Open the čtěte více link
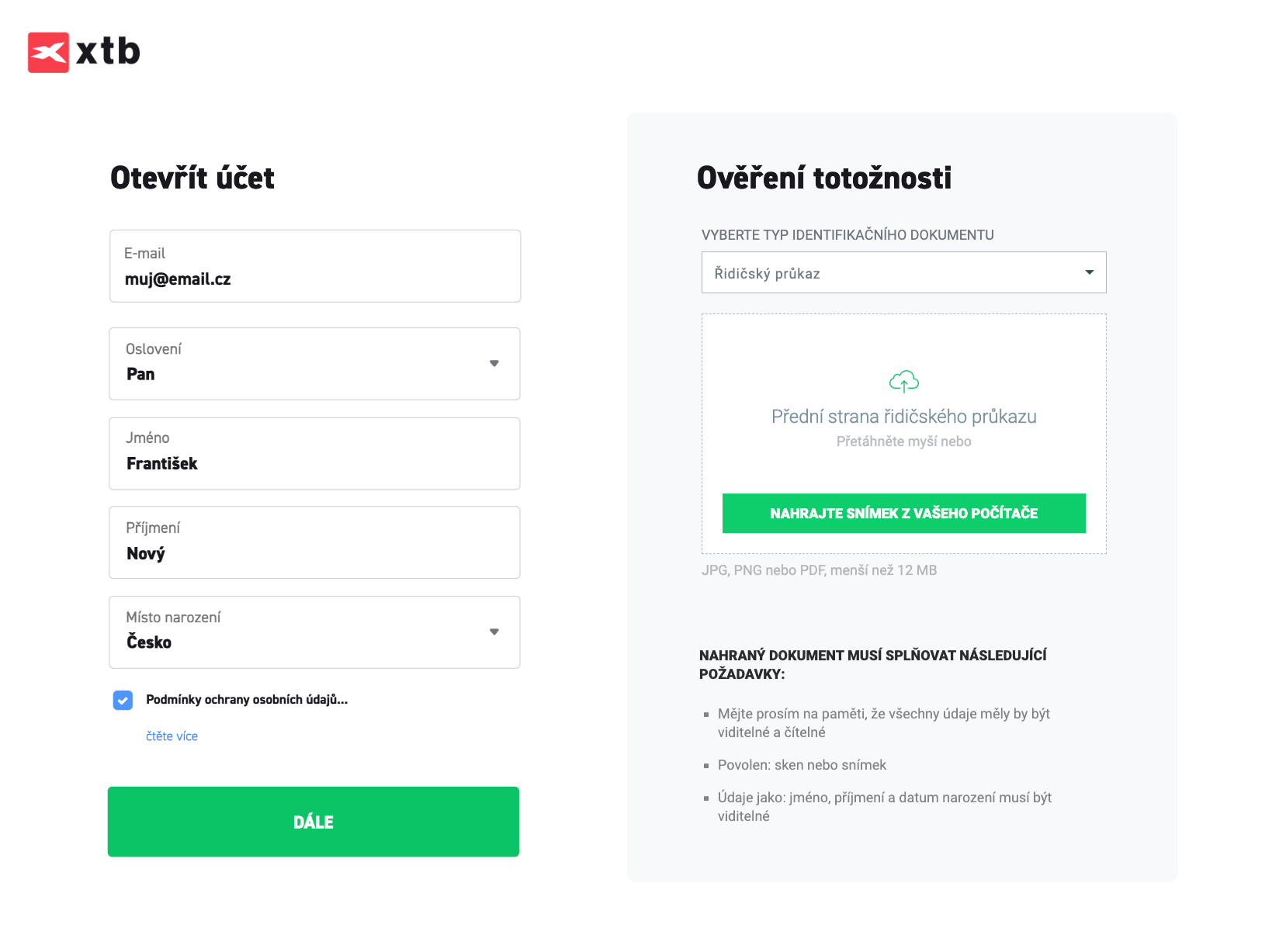 [172, 736]
